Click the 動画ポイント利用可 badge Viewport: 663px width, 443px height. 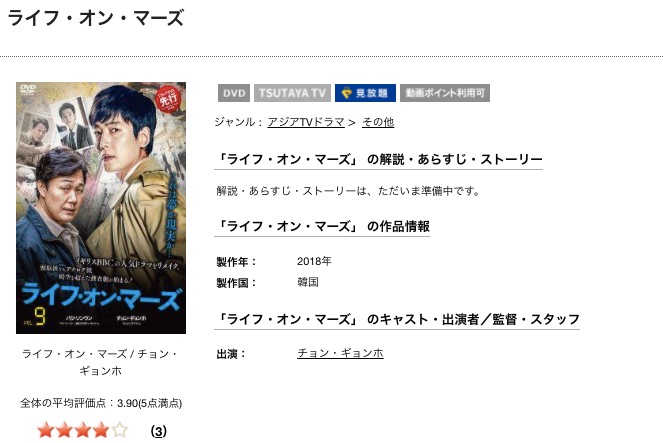pyautogui.click(x=445, y=93)
